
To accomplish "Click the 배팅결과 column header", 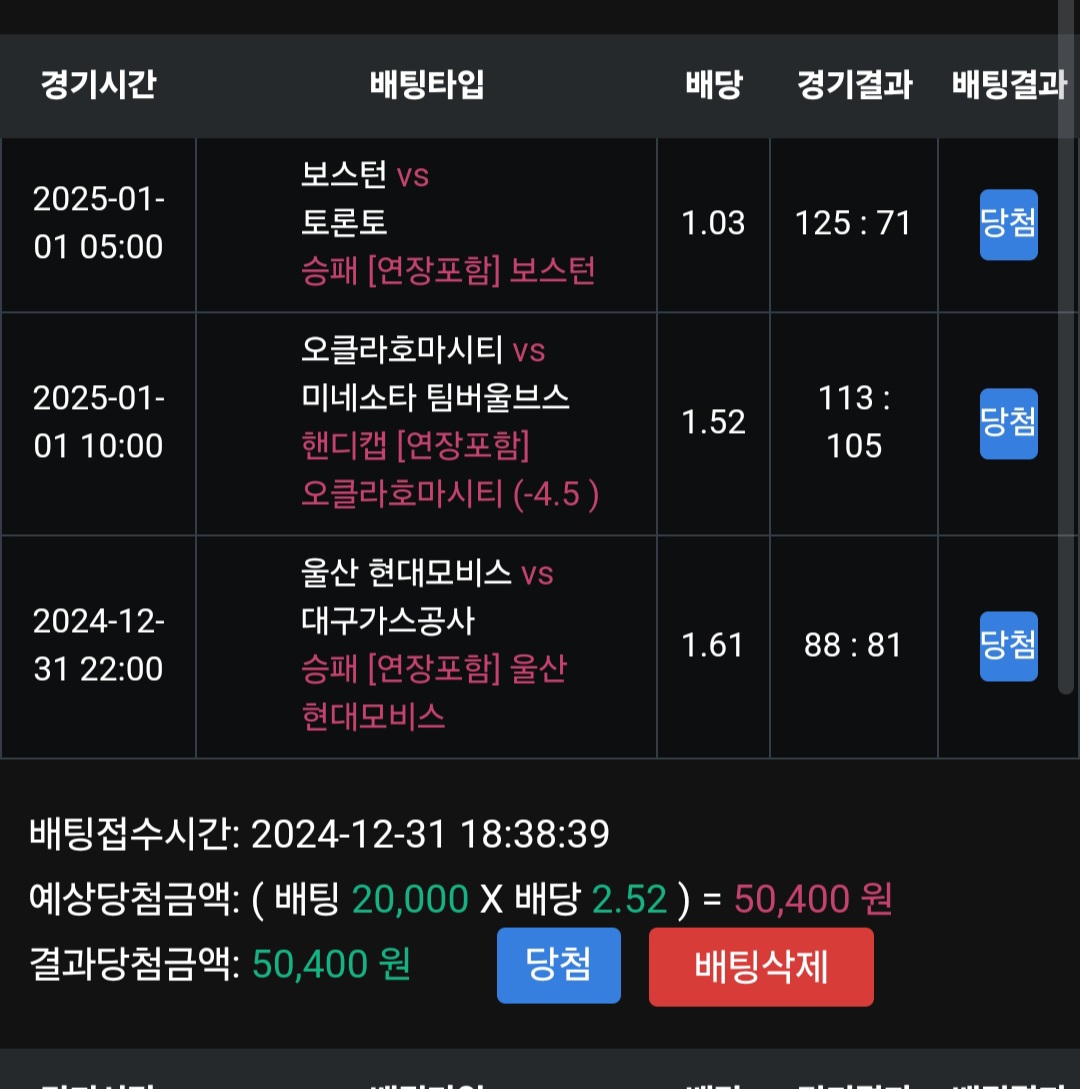I will point(1008,85).
